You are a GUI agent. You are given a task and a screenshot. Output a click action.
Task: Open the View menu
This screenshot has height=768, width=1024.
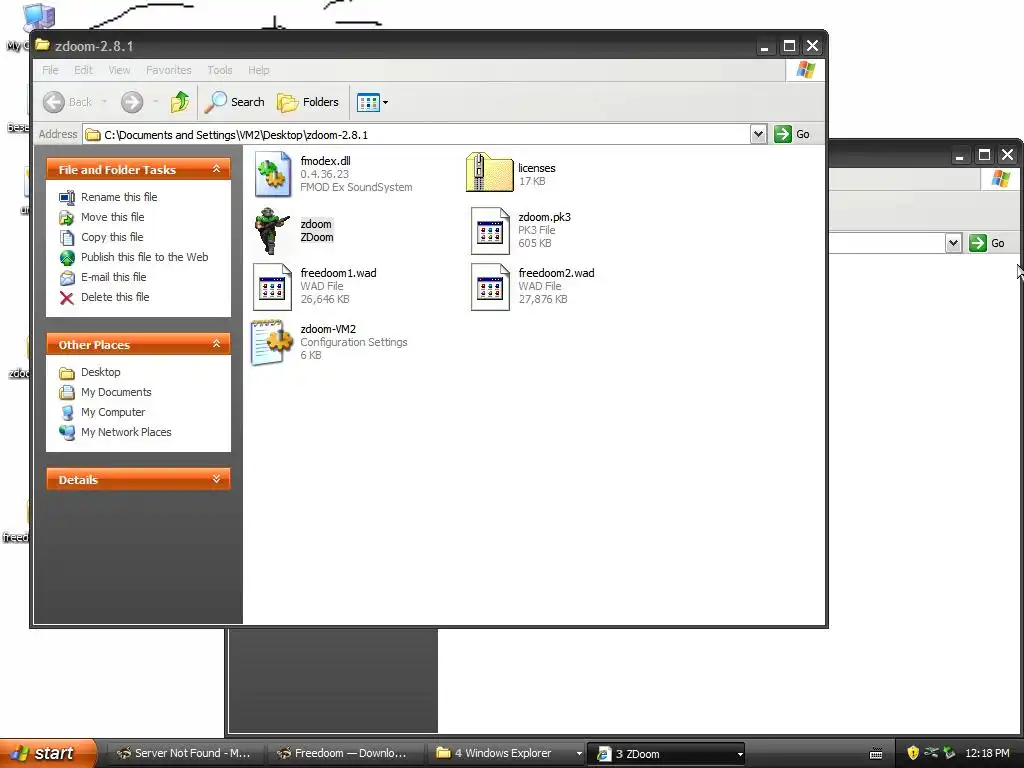coord(119,70)
